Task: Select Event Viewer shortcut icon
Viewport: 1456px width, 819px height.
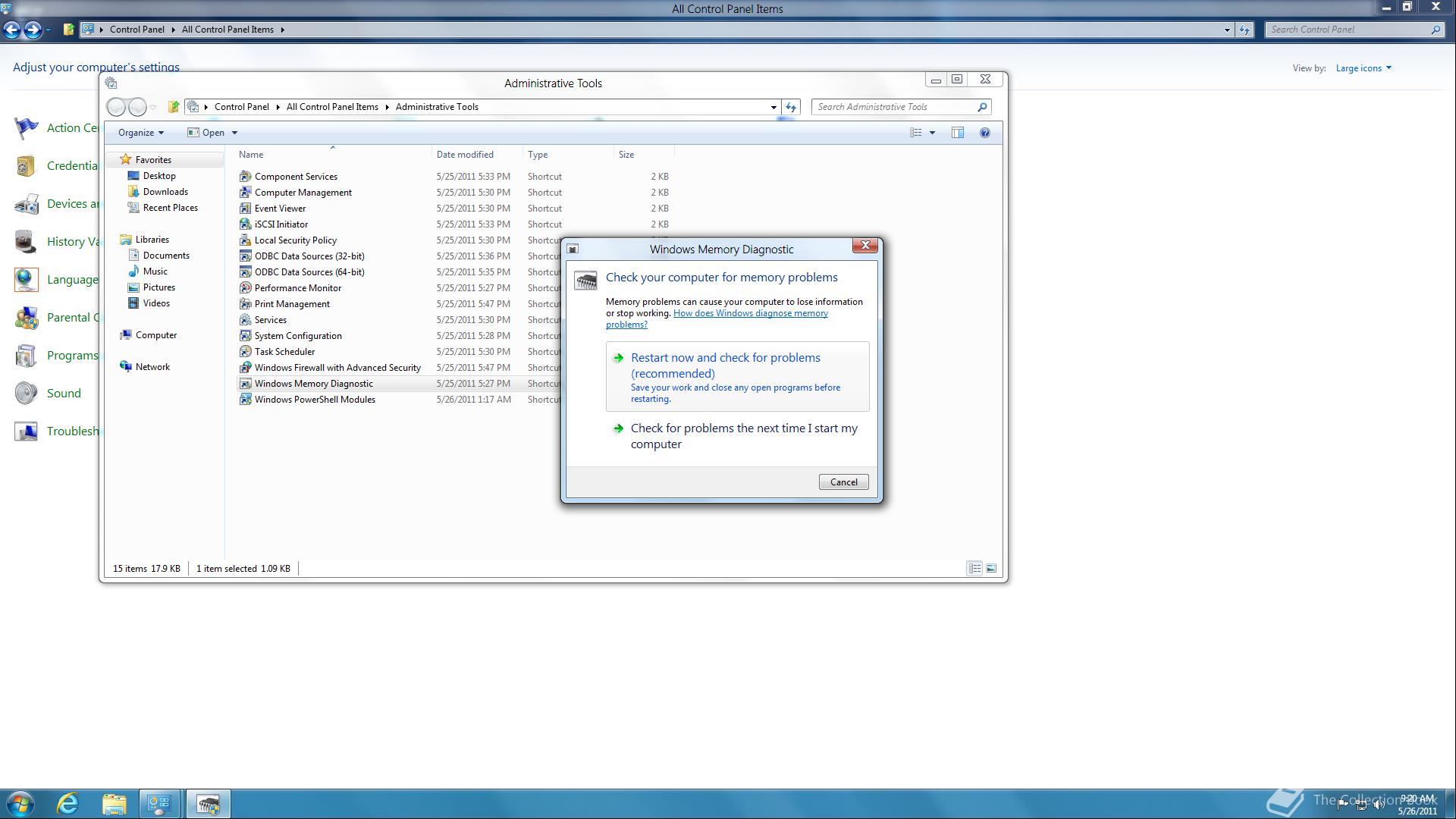Action: (245, 208)
